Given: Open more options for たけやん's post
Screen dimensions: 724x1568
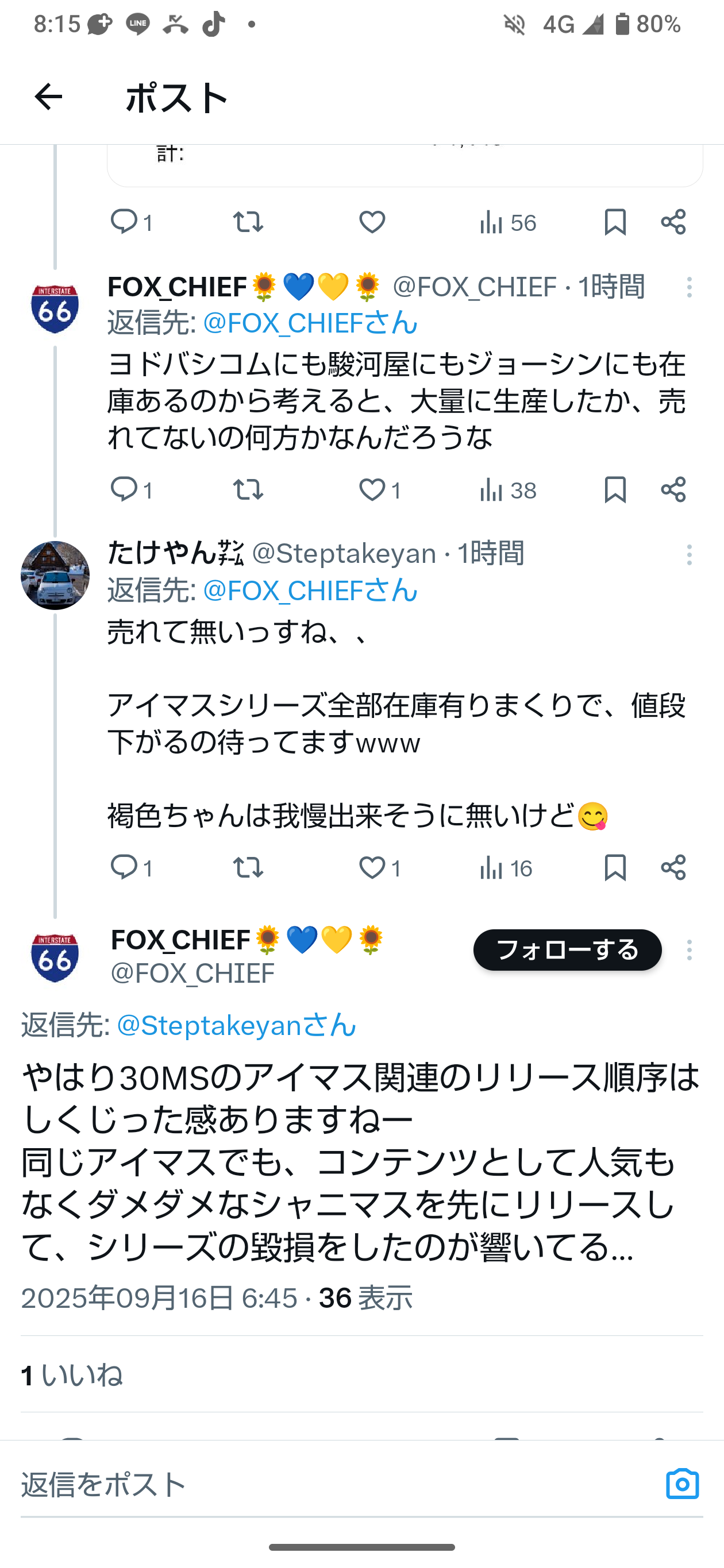Looking at the screenshot, I should (x=690, y=555).
